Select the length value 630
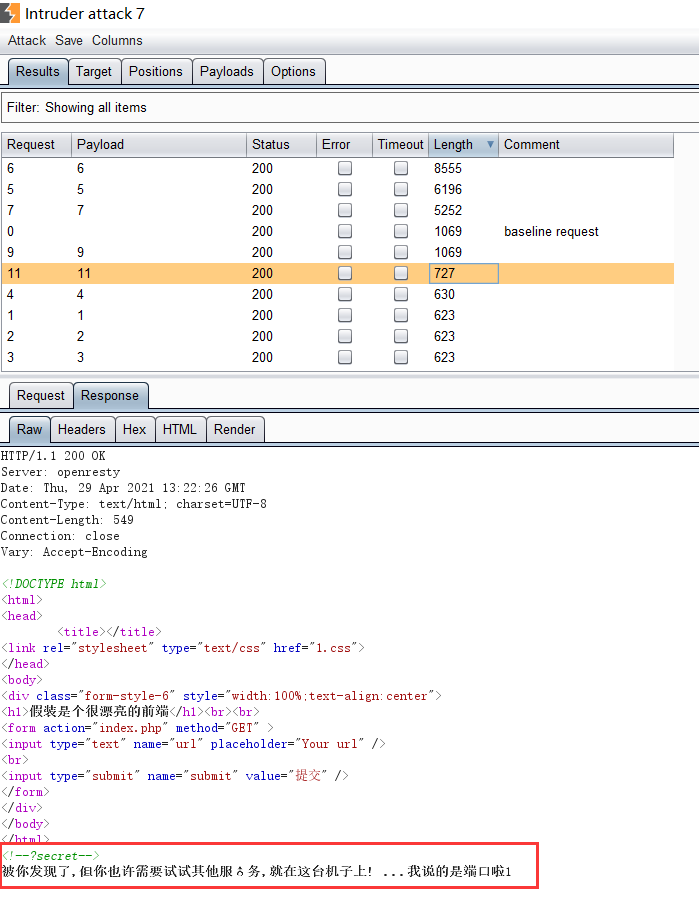 pyautogui.click(x=444, y=294)
